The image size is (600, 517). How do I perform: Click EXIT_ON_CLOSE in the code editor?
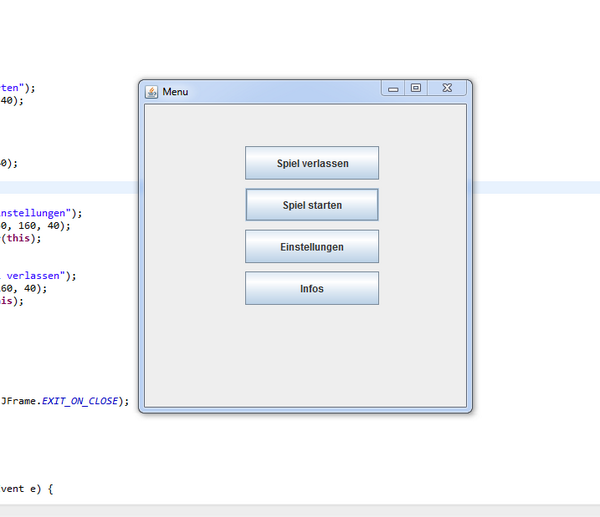coord(80,401)
